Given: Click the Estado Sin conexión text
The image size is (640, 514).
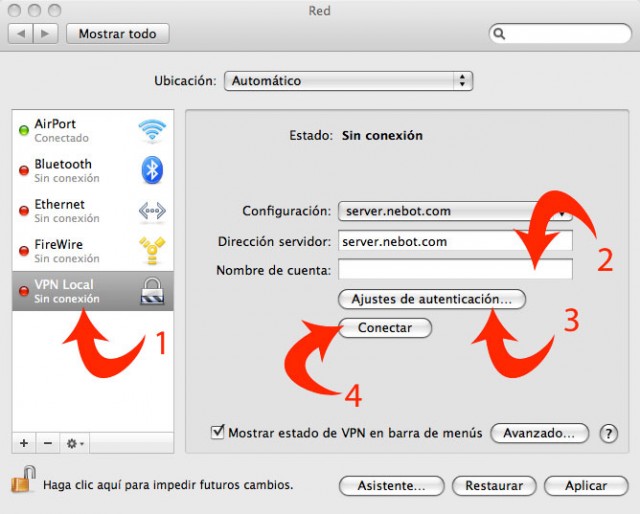Looking at the screenshot, I should 356,136.
